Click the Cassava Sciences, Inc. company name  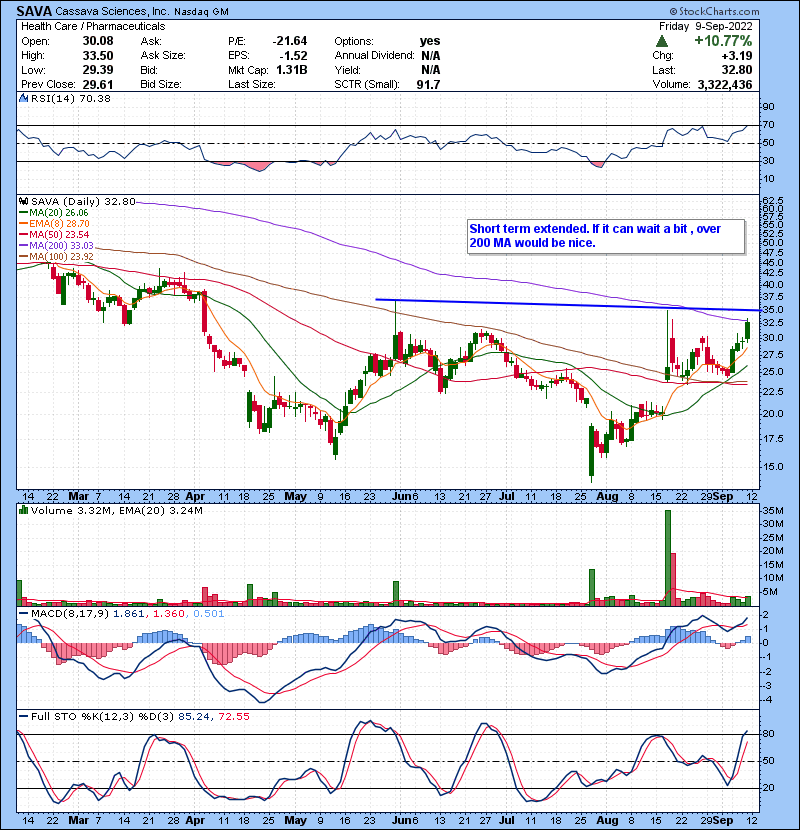tap(110, 11)
